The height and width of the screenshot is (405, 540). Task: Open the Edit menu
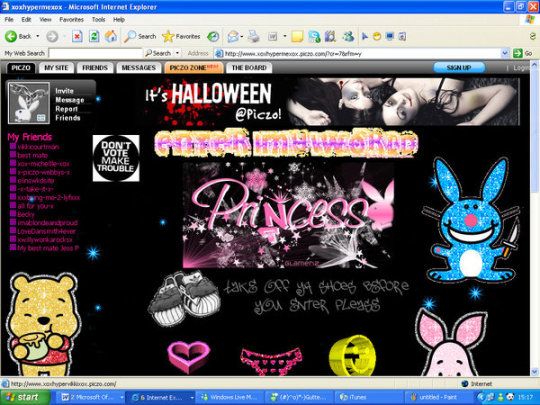[26, 20]
